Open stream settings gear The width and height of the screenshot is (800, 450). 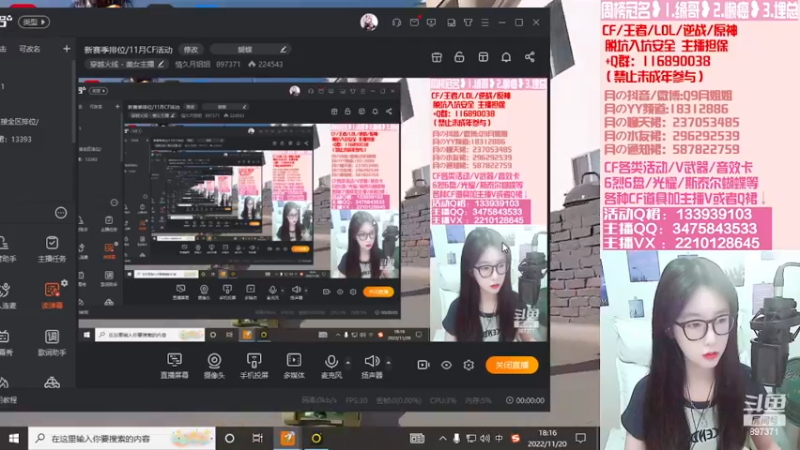click(x=469, y=365)
